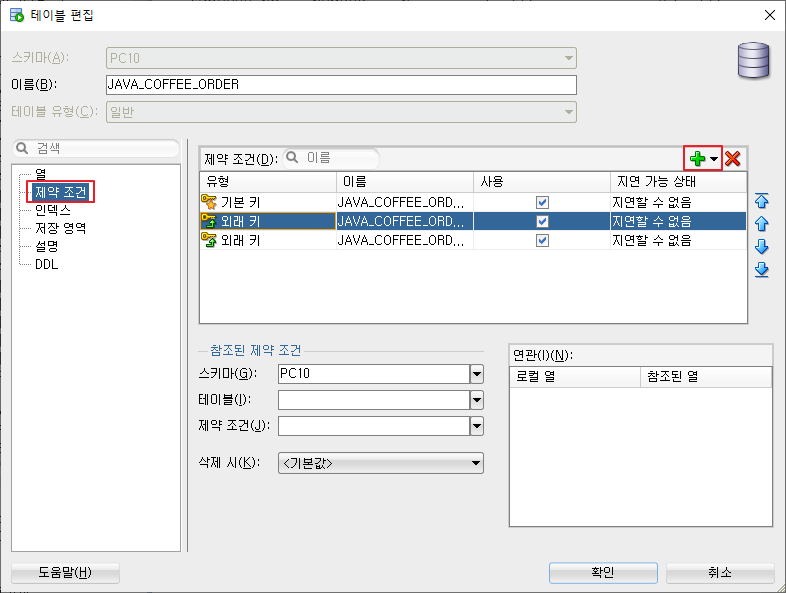Click the 참조된 열 column header
The width and height of the screenshot is (786, 593).
coord(706,376)
